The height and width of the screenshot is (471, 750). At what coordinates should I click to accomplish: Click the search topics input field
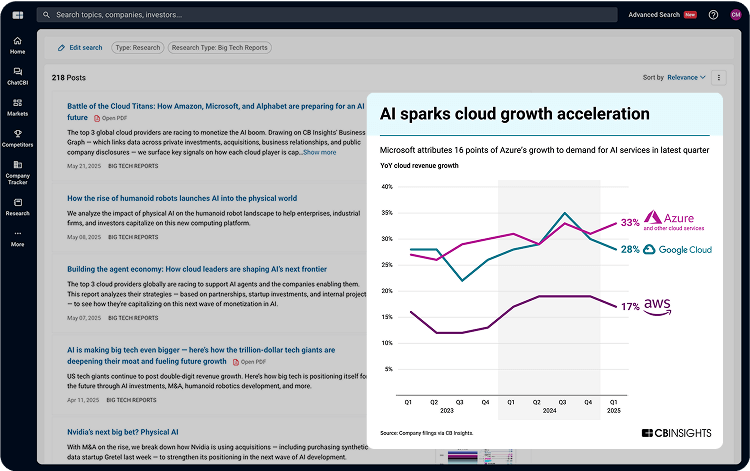pos(300,15)
